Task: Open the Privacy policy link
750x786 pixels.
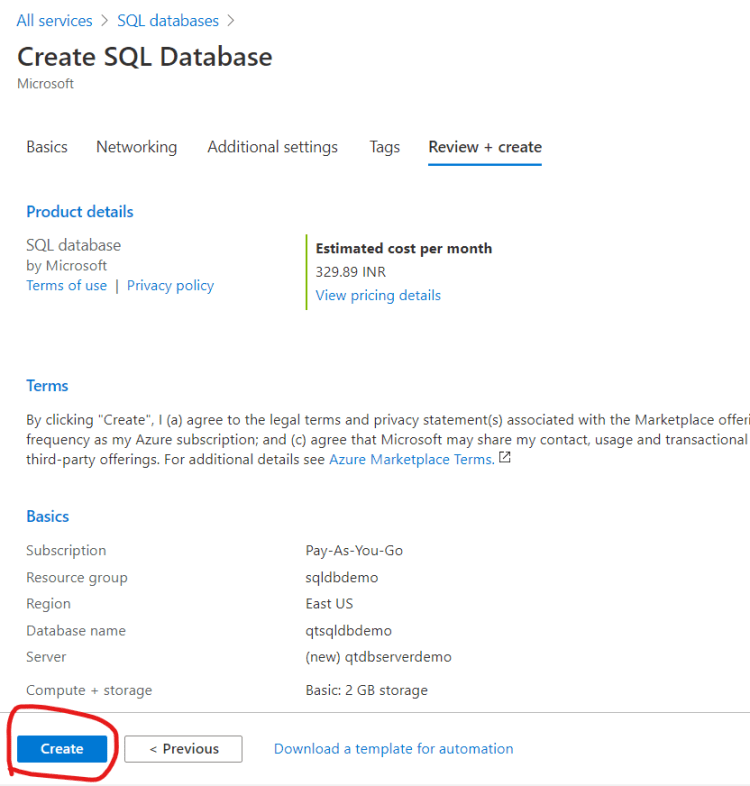Action: click(x=170, y=285)
